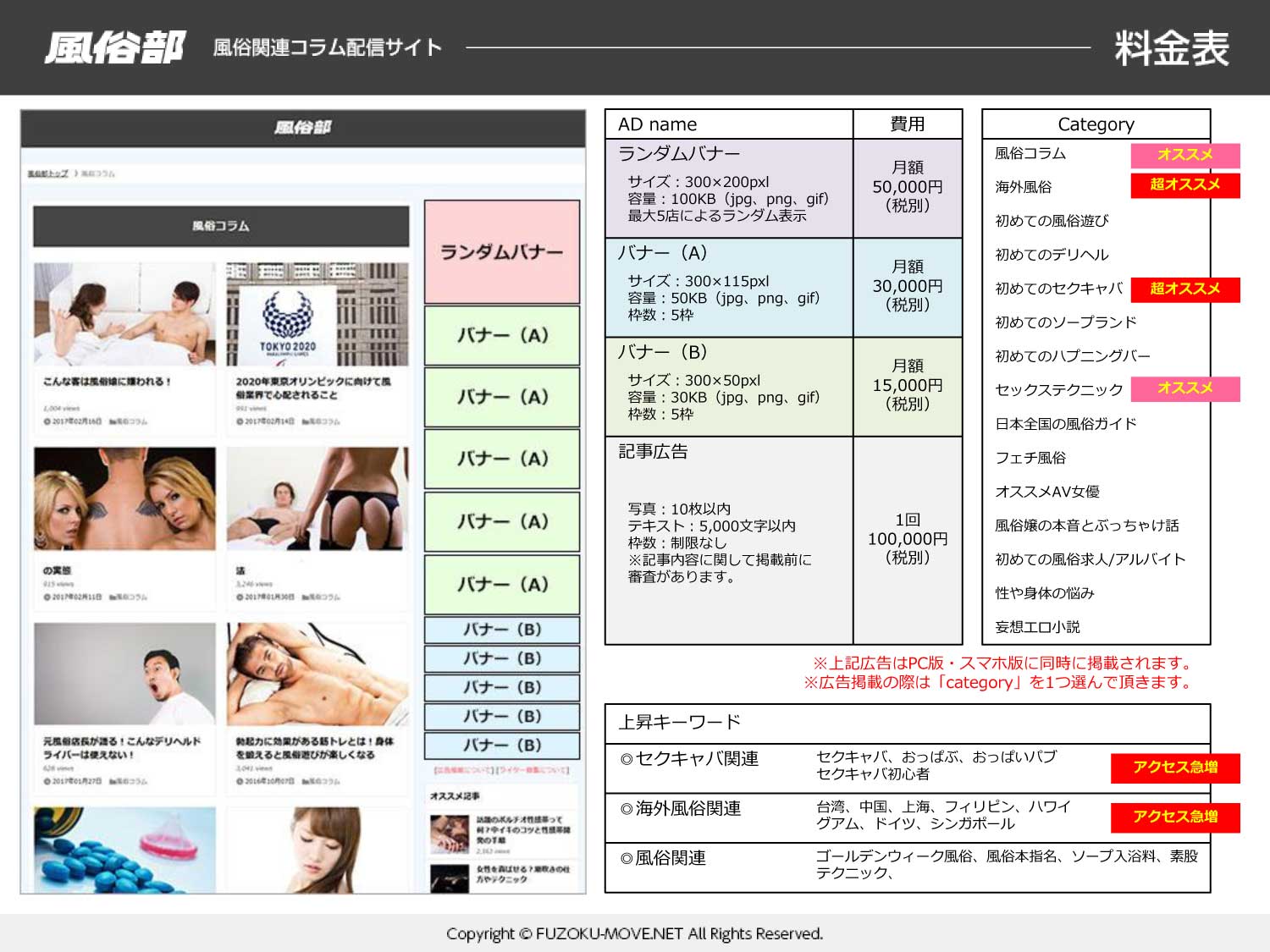Click the オススメ badge beside 風俗コラム
The height and width of the screenshot is (952, 1270).
(x=1184, y=155)
